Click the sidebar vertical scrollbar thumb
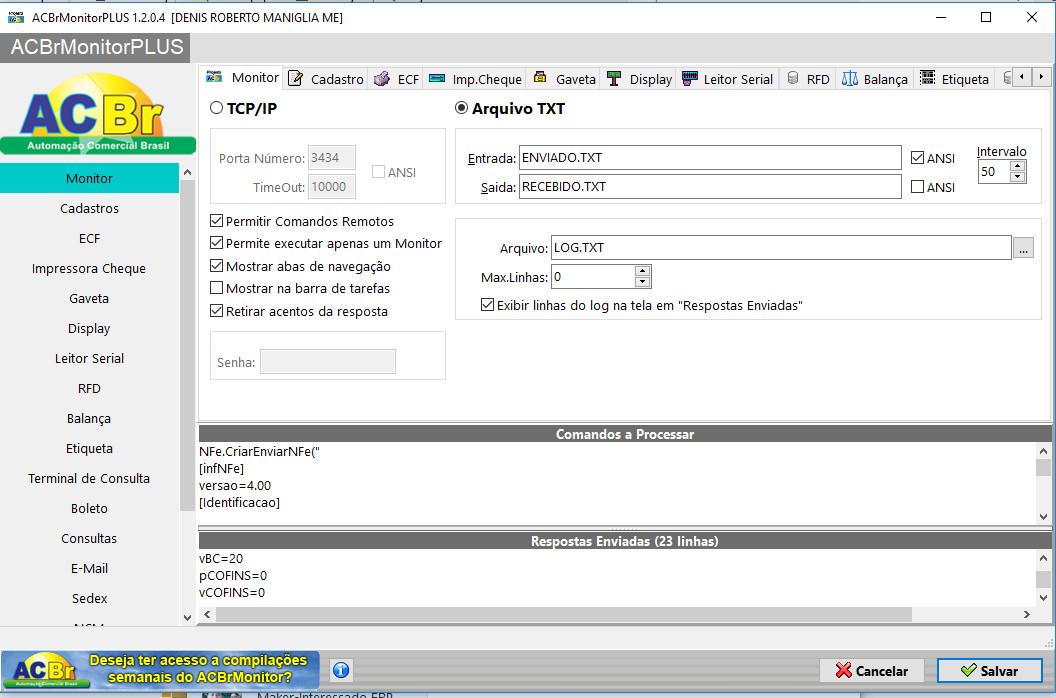The height and width of the screenshot is (698, 1056). click(187, 345)
